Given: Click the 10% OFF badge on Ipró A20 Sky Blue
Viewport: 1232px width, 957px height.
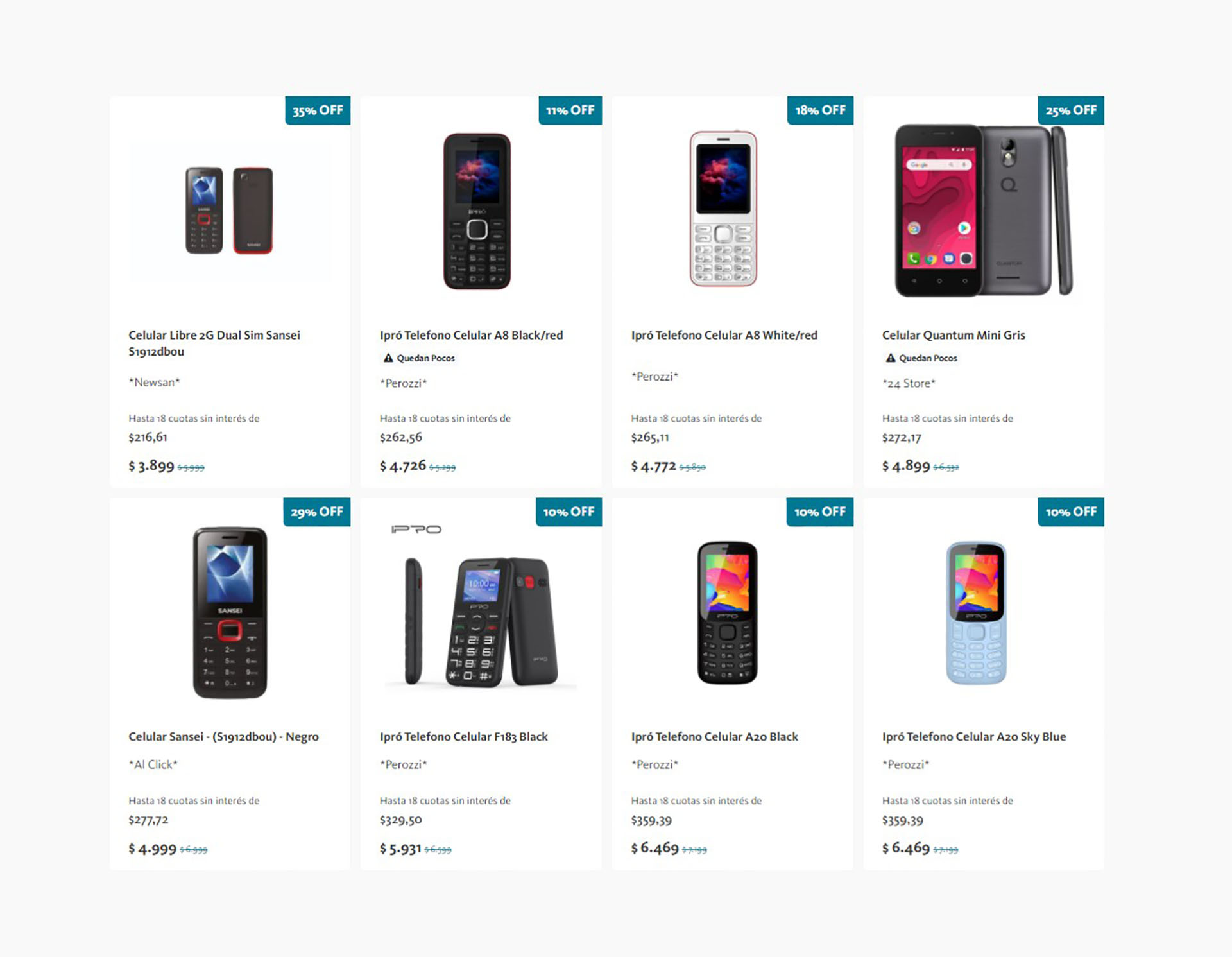Looking at the screenshot, I should (1070, 512).
